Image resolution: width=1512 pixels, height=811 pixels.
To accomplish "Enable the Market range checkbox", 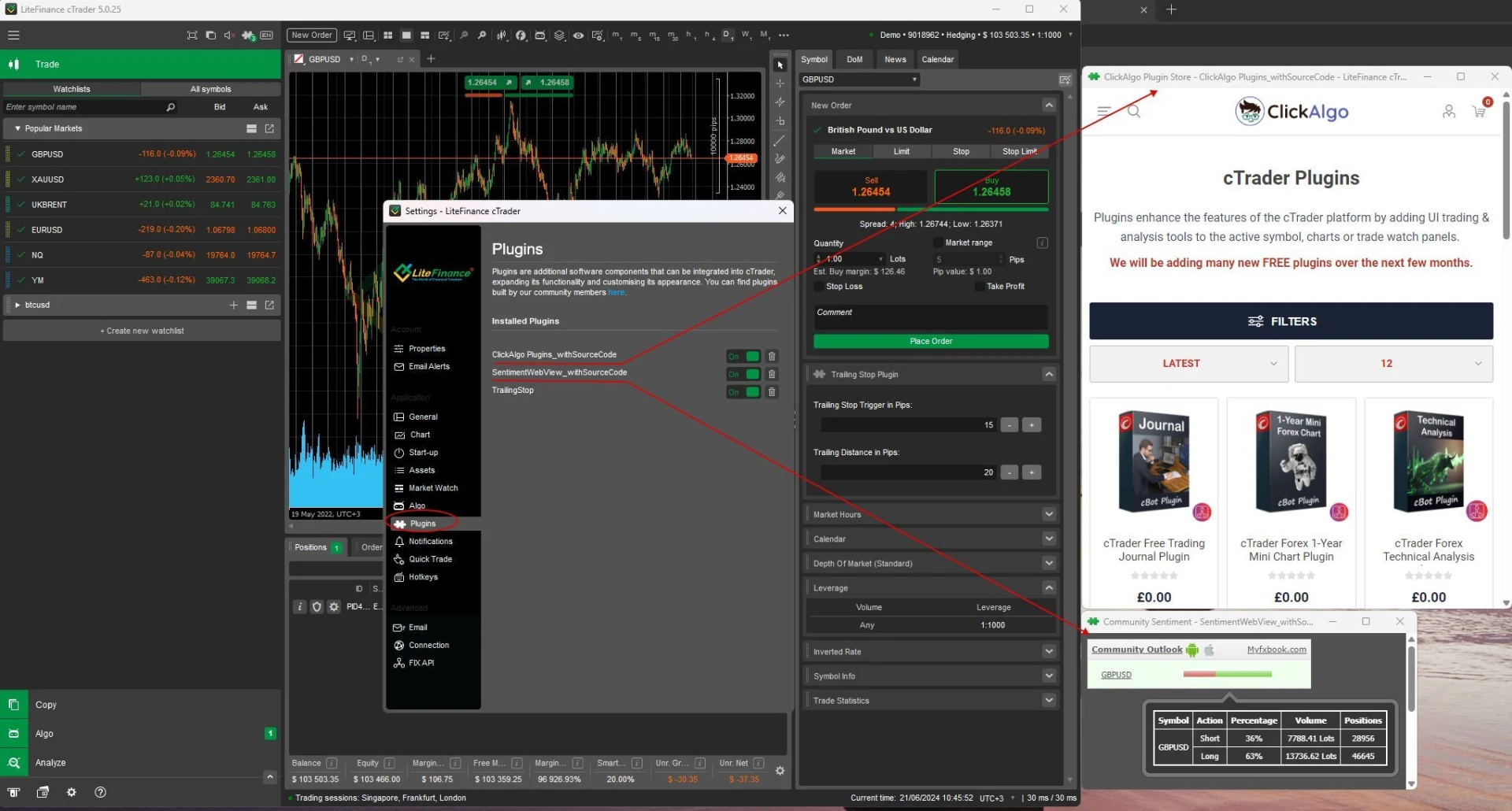I will 938,243.
